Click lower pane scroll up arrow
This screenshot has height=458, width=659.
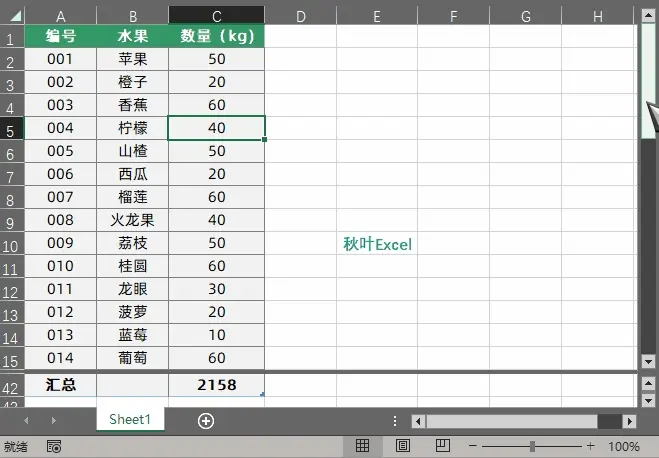coord(648,383)
